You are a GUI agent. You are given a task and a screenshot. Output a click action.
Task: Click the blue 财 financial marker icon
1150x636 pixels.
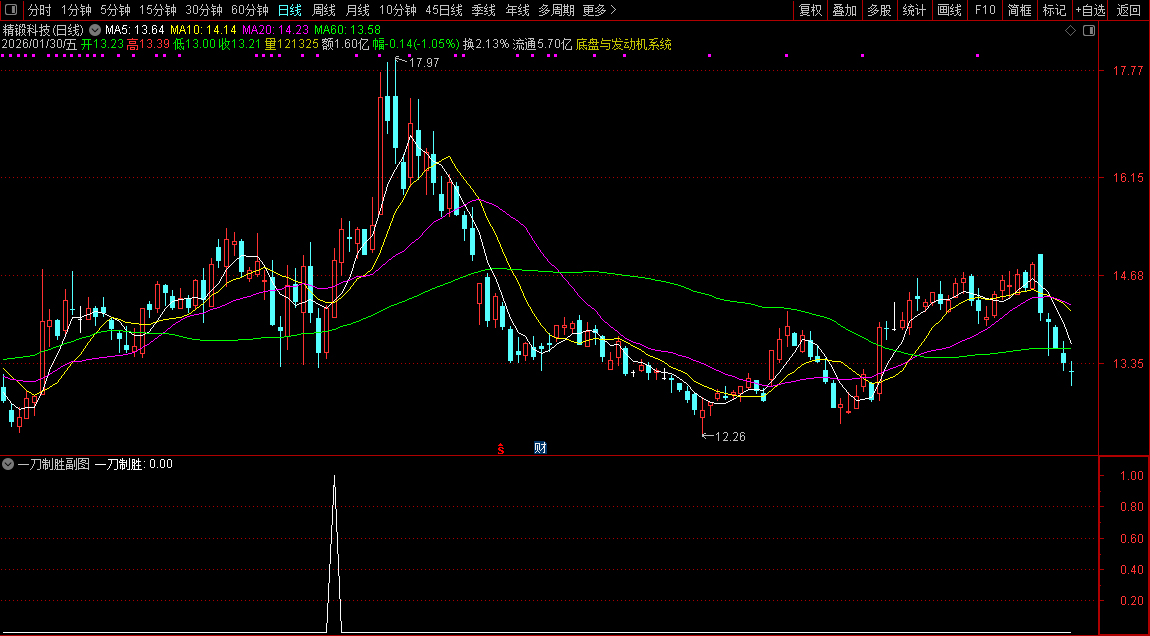tap(540, 448)
